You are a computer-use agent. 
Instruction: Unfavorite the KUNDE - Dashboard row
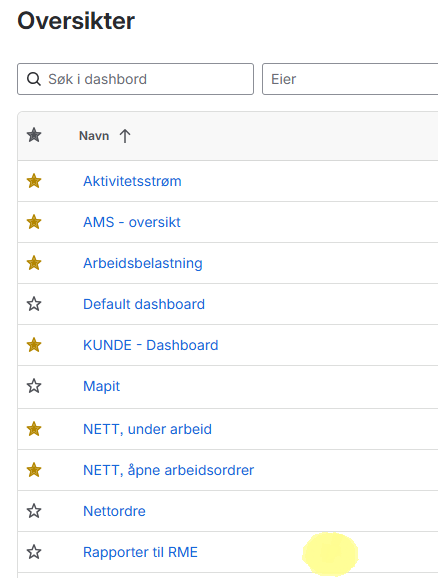coord(34,345)
